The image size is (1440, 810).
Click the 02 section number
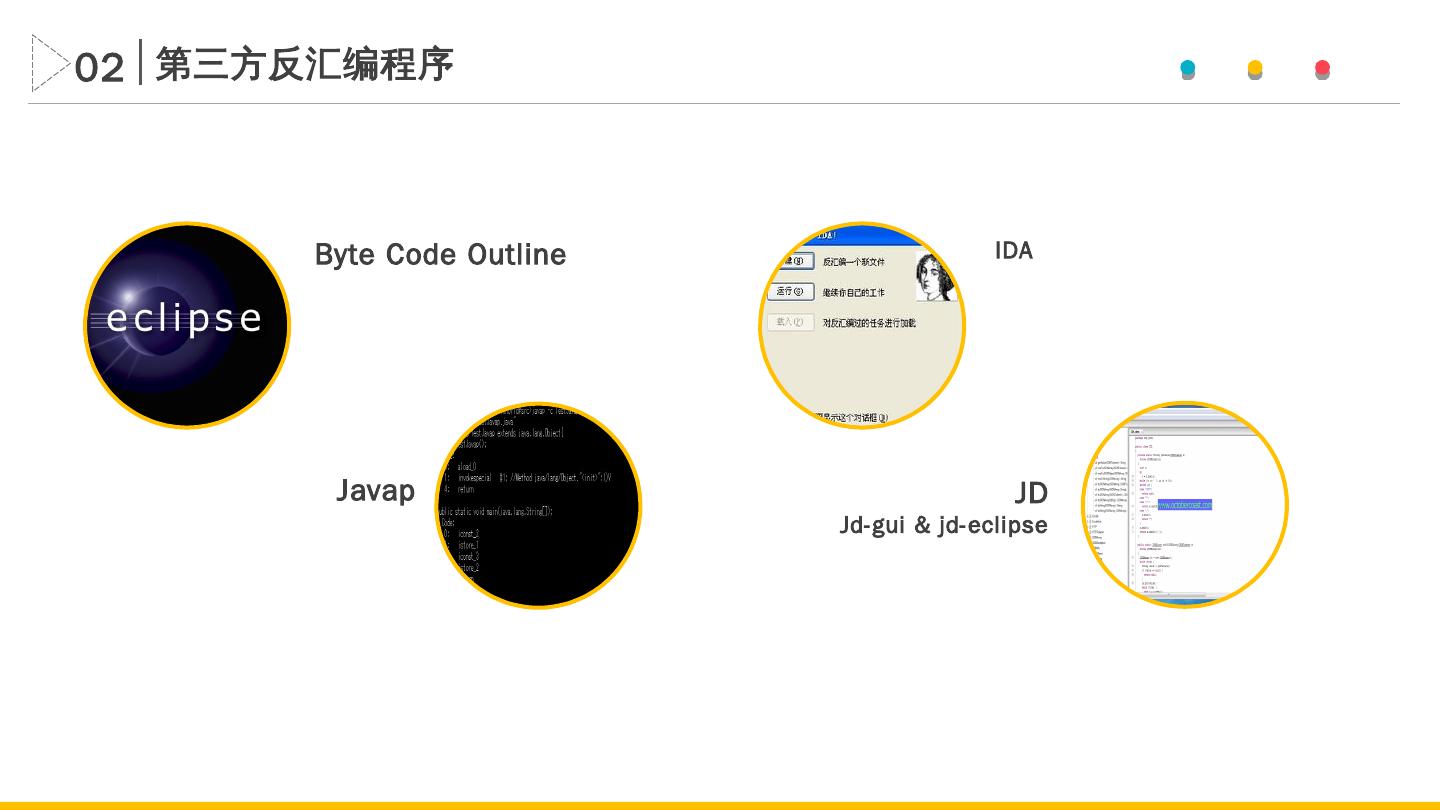coord(100,68)
